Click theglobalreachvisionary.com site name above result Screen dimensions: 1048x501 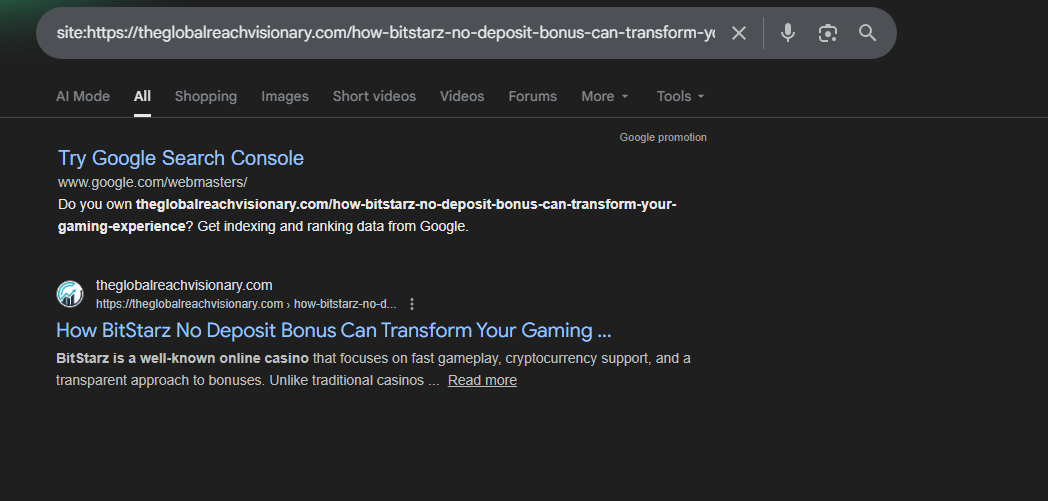[x=184, y=285]
